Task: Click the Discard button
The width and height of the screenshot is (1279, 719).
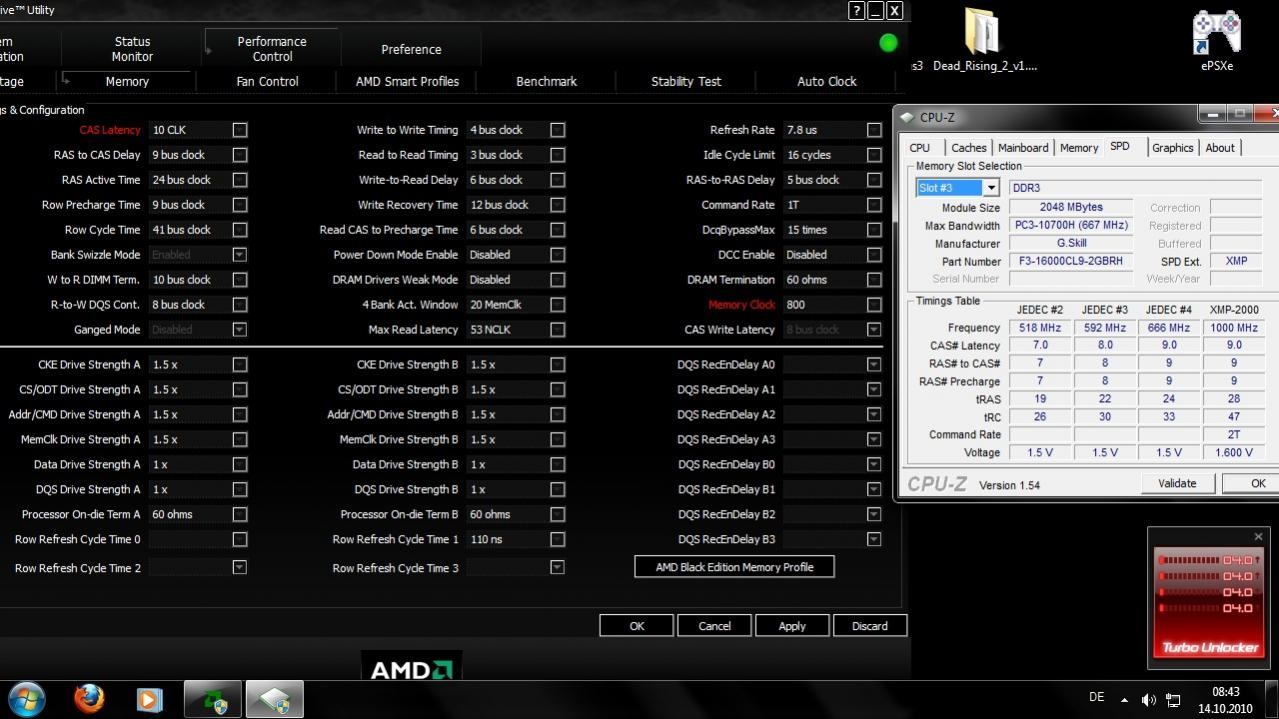Action: (x=870, y=626)
